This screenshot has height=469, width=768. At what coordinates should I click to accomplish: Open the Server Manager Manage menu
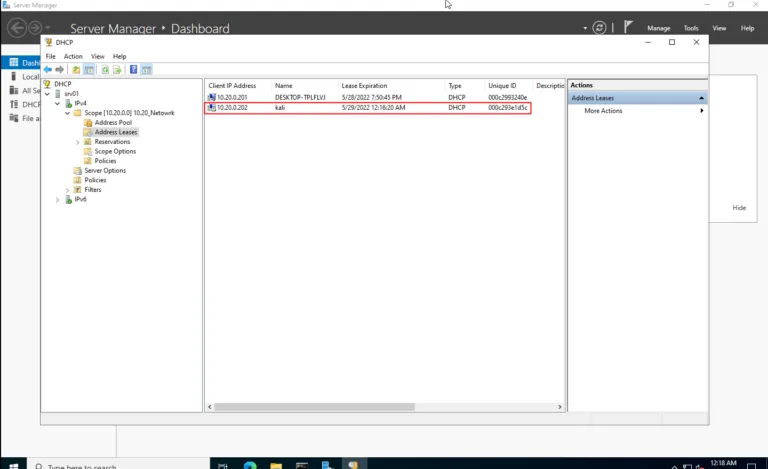[658, 28]
